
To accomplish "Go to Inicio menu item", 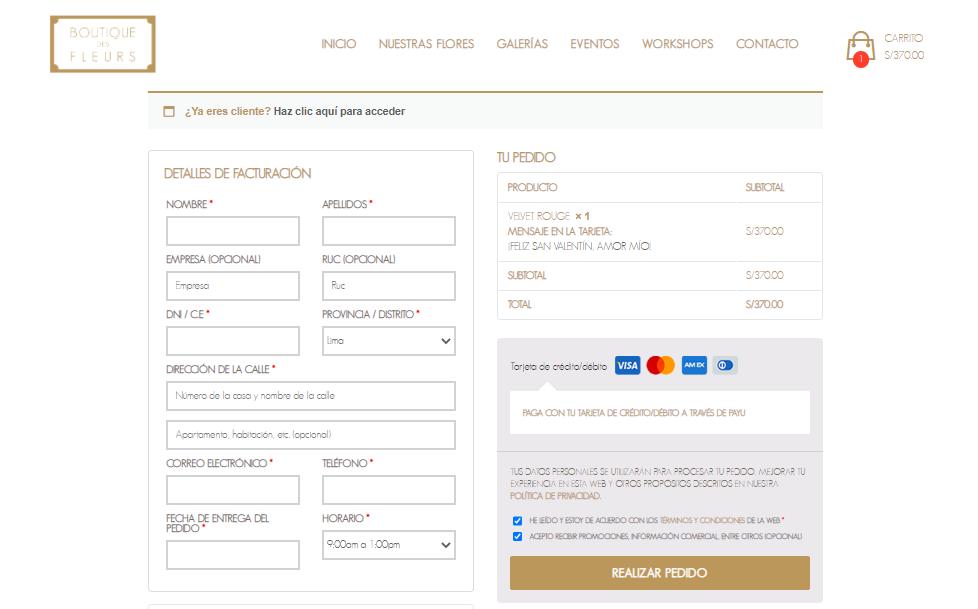I will click(x=339, y=44).
